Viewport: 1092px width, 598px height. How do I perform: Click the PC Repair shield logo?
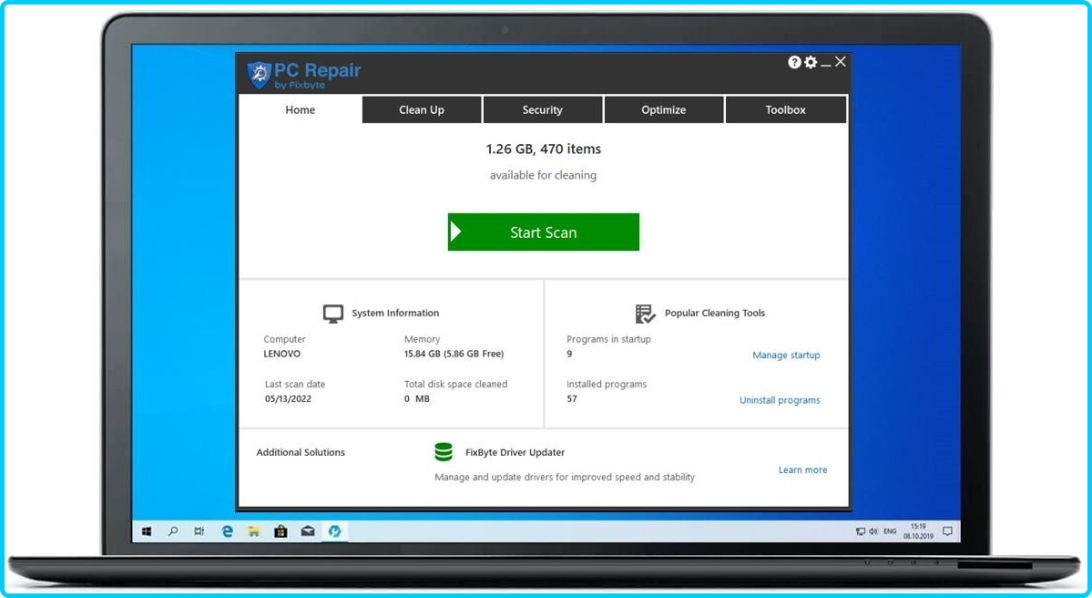[x=259, y=74]
